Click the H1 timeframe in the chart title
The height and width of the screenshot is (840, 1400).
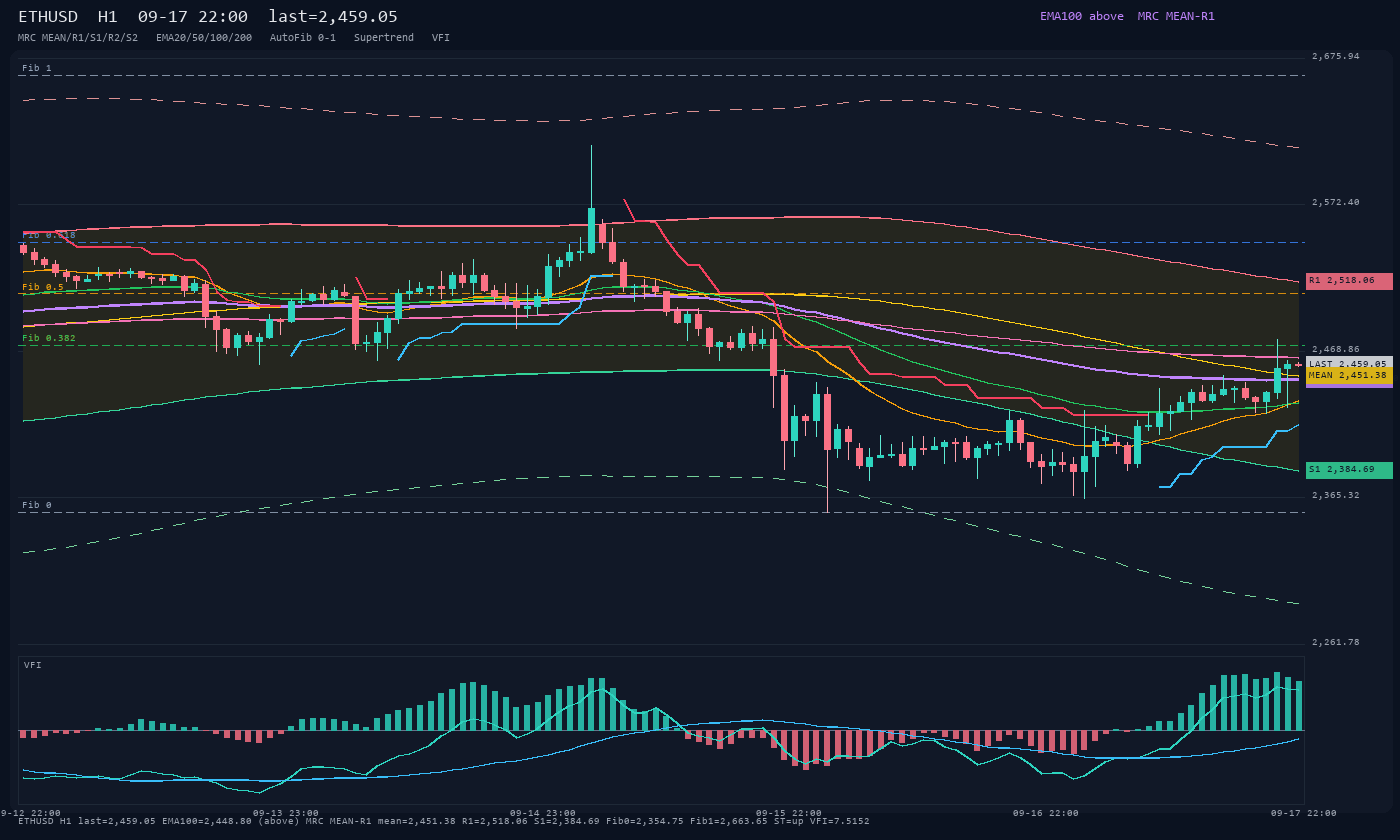pos(108,16)
